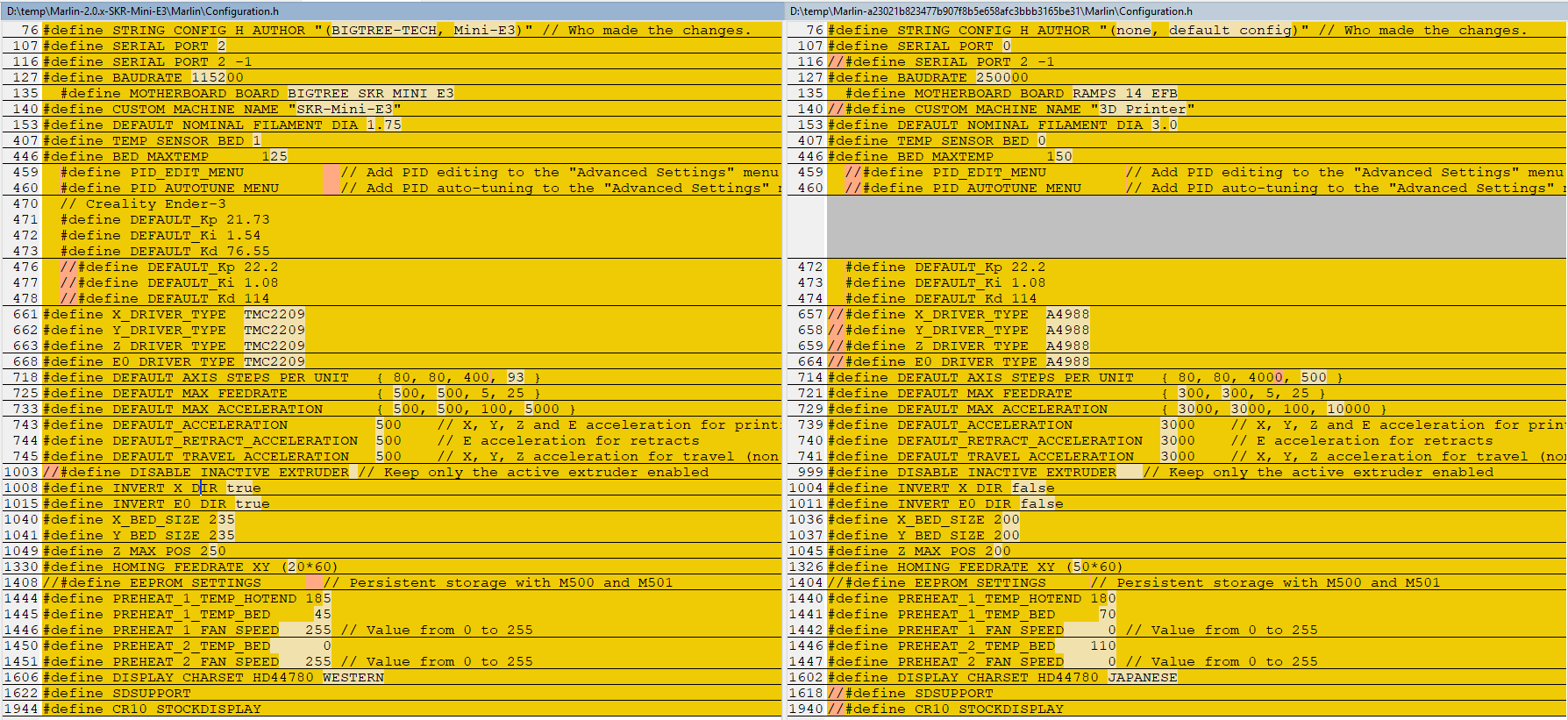Viewport: 1568px width, 720px height.
Task: Click left line 107 SERIAL_PORT 2
Action: point(391,46)
